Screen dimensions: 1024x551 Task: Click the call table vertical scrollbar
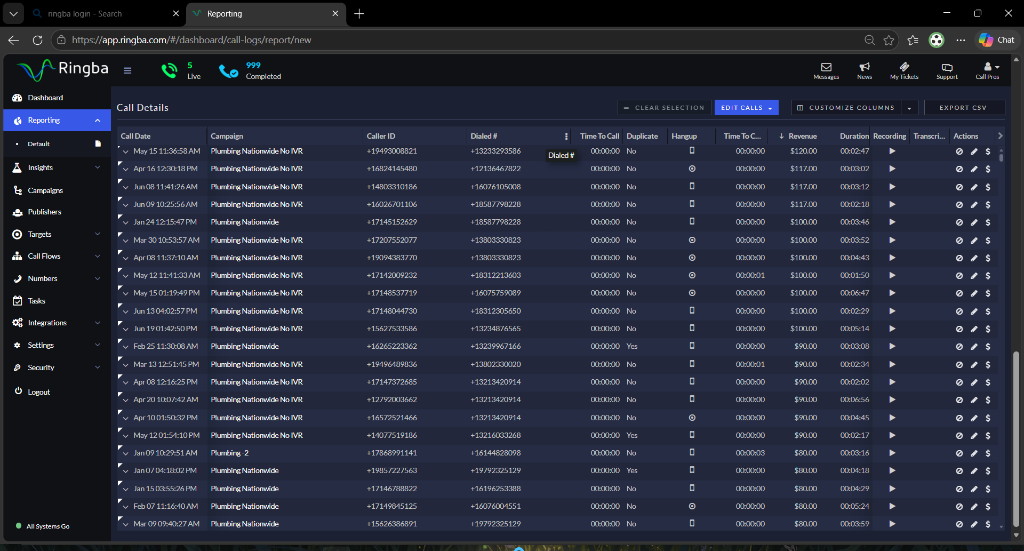1001,157
